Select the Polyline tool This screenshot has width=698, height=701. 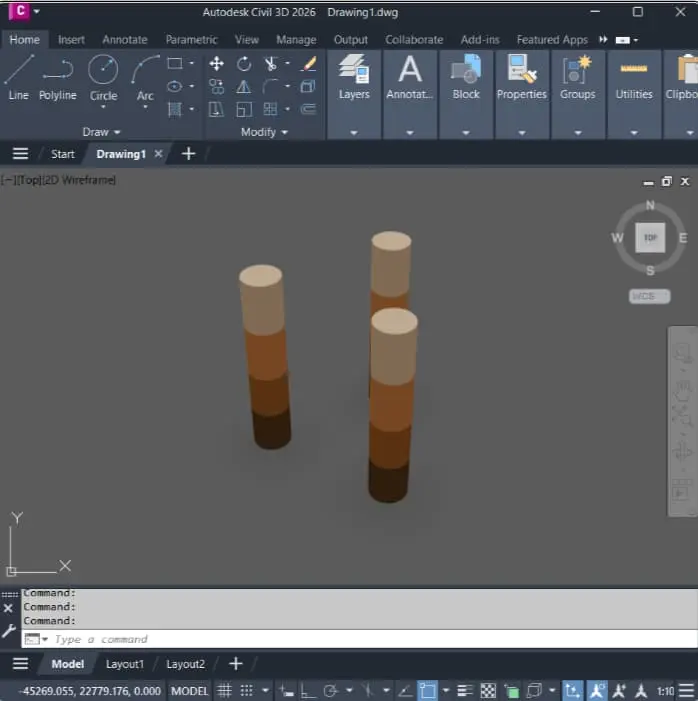click(58, 77)
